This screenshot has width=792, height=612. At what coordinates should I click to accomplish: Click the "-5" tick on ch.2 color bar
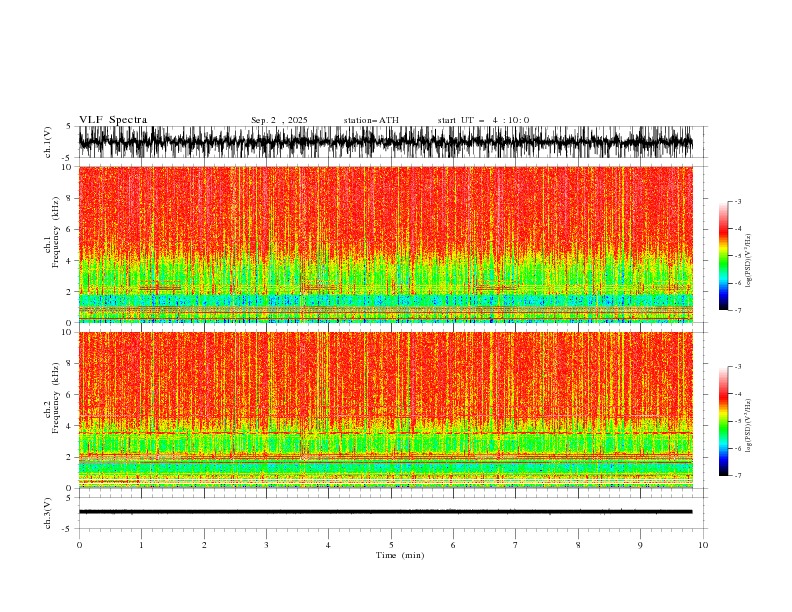coord(737,421)
